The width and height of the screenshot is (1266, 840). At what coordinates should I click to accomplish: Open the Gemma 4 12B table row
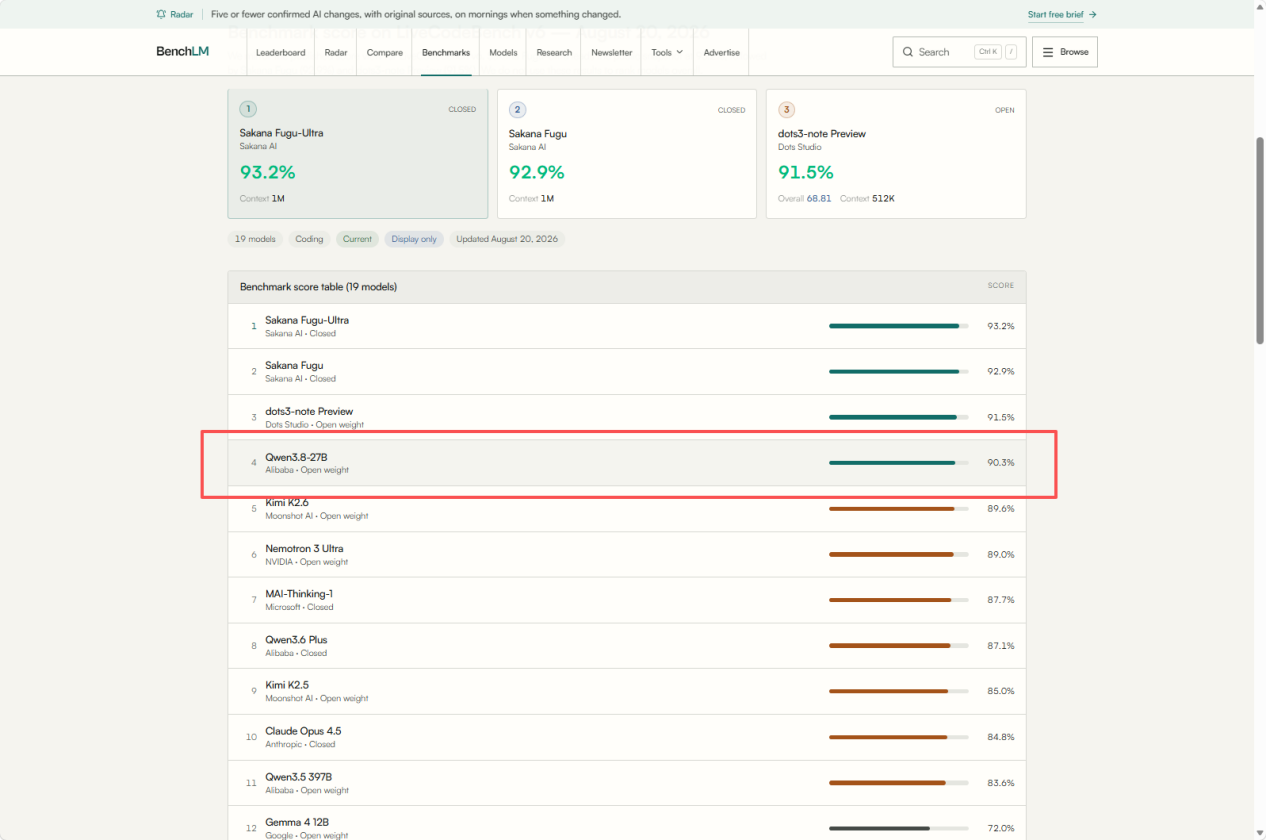pos(627,823)
